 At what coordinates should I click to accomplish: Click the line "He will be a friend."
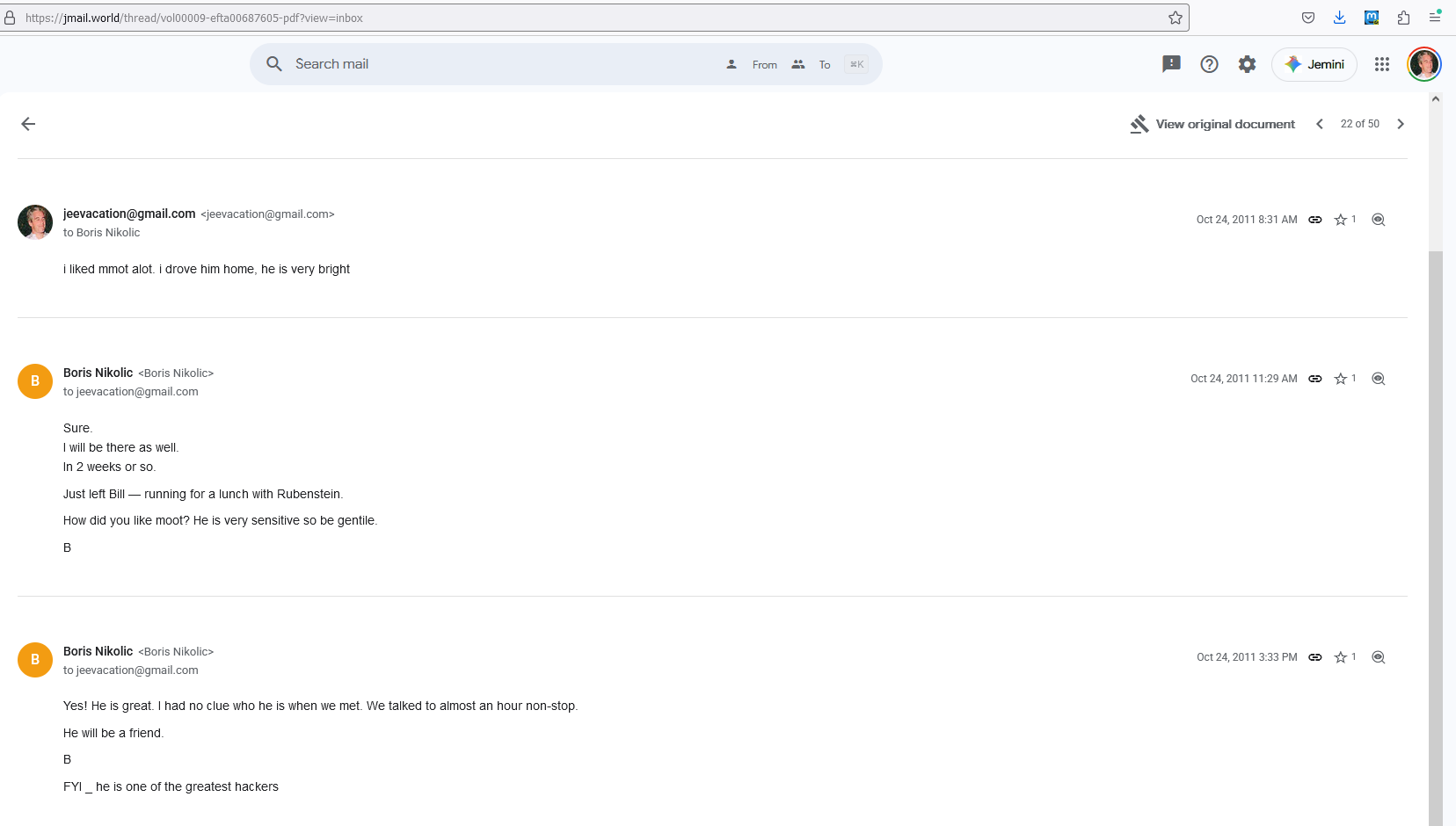[113, 733]
